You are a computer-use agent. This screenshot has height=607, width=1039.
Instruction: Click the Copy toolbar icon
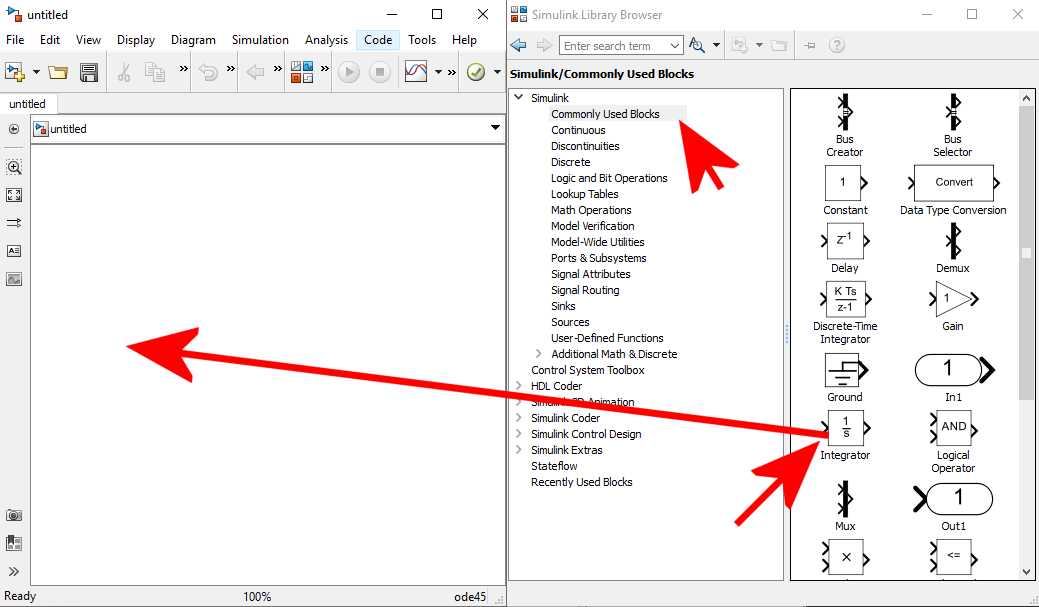[155, 72]
